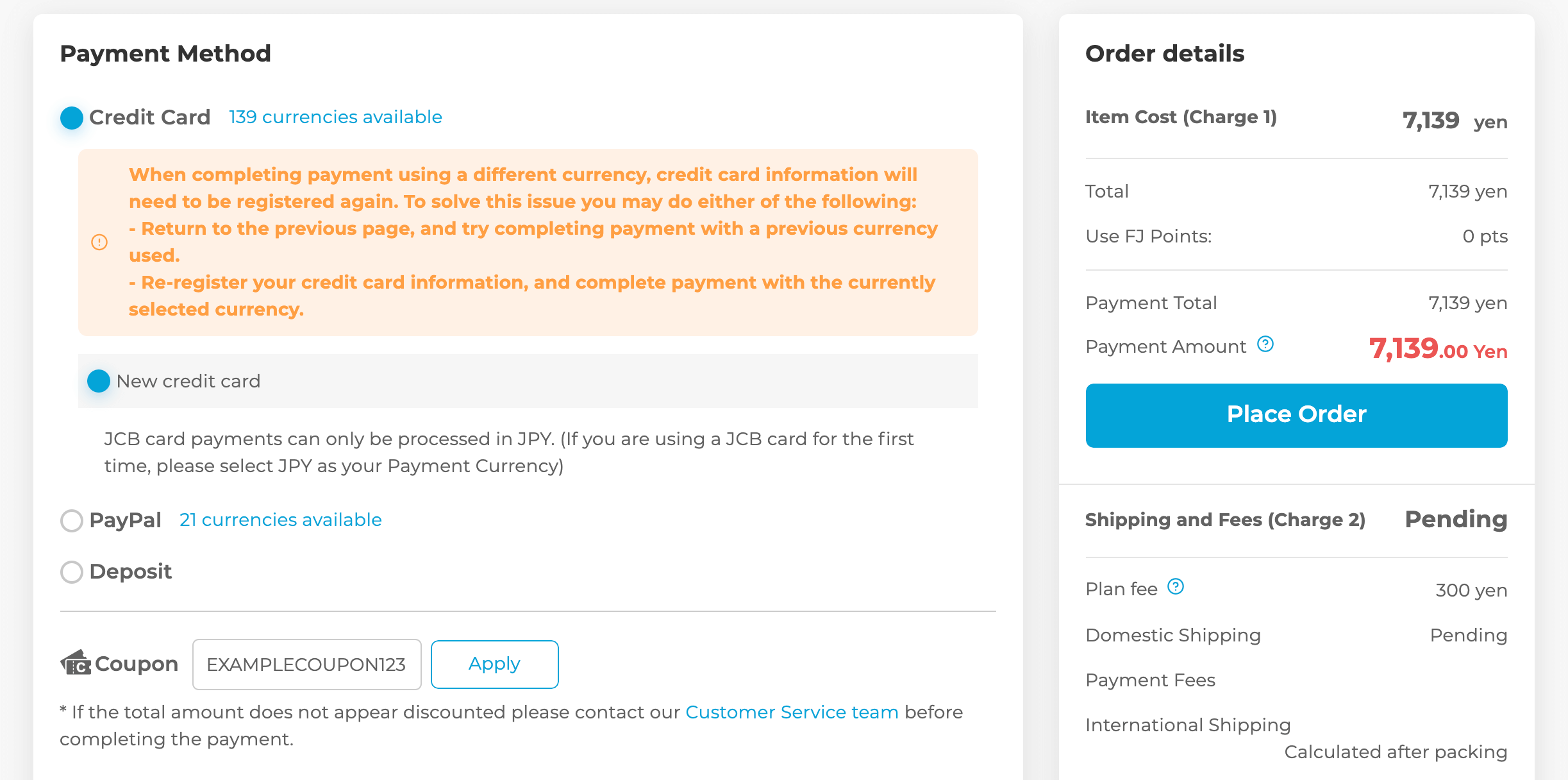
Task: Click the Apply coupon button
Action: click(494, 664)
